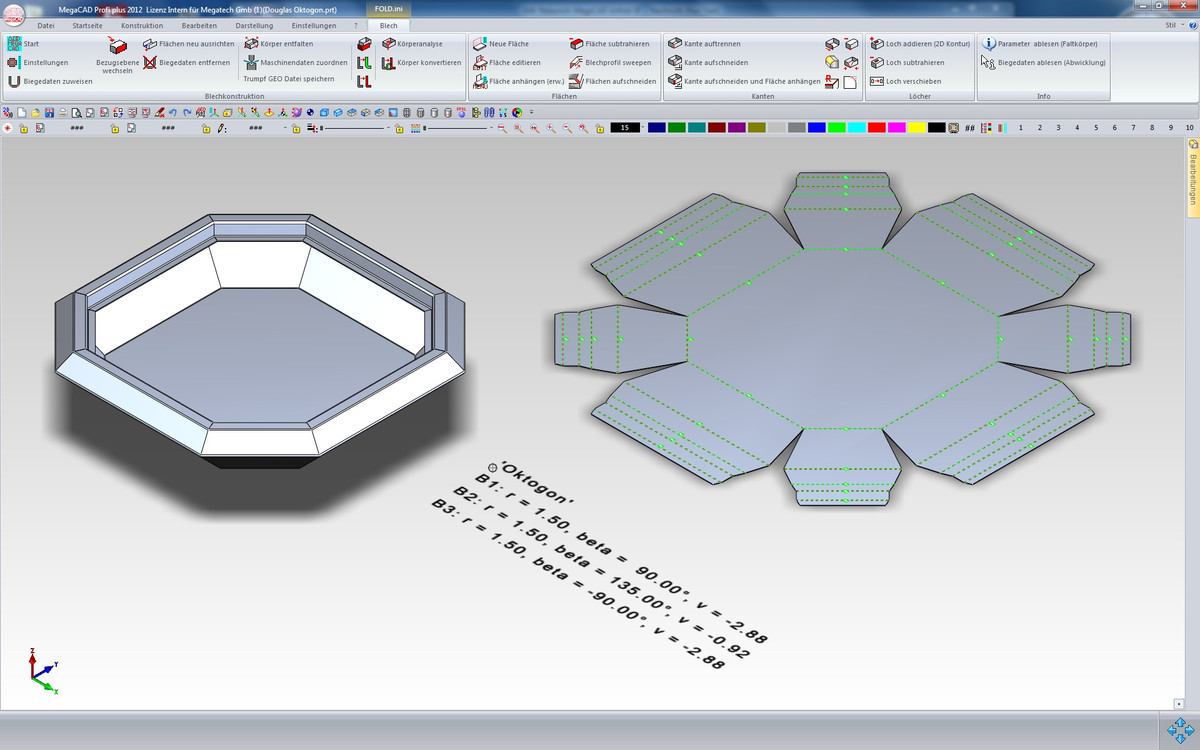
Task: Click Biegedaten ablesen (Abwicklung)
Action: tap(1044, 62)
